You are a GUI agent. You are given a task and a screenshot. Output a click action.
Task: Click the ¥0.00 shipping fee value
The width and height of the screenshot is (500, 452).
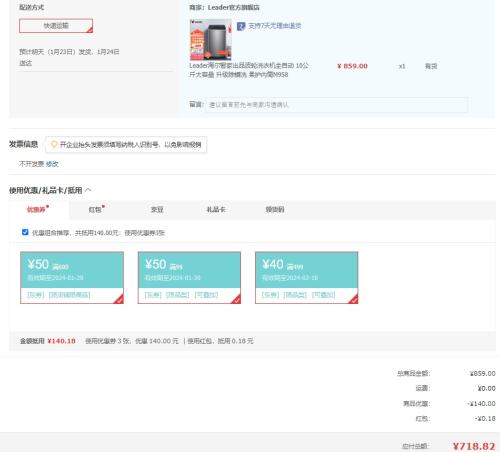486,388
